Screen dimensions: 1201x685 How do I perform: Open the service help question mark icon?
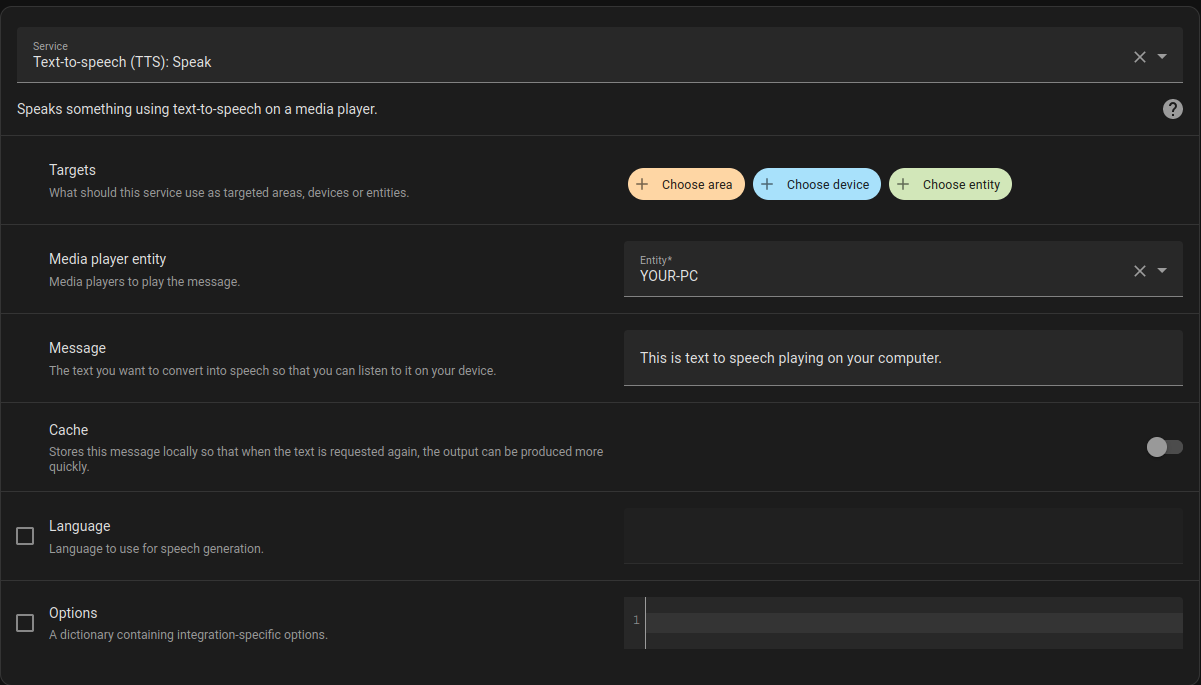[1172, 108]
